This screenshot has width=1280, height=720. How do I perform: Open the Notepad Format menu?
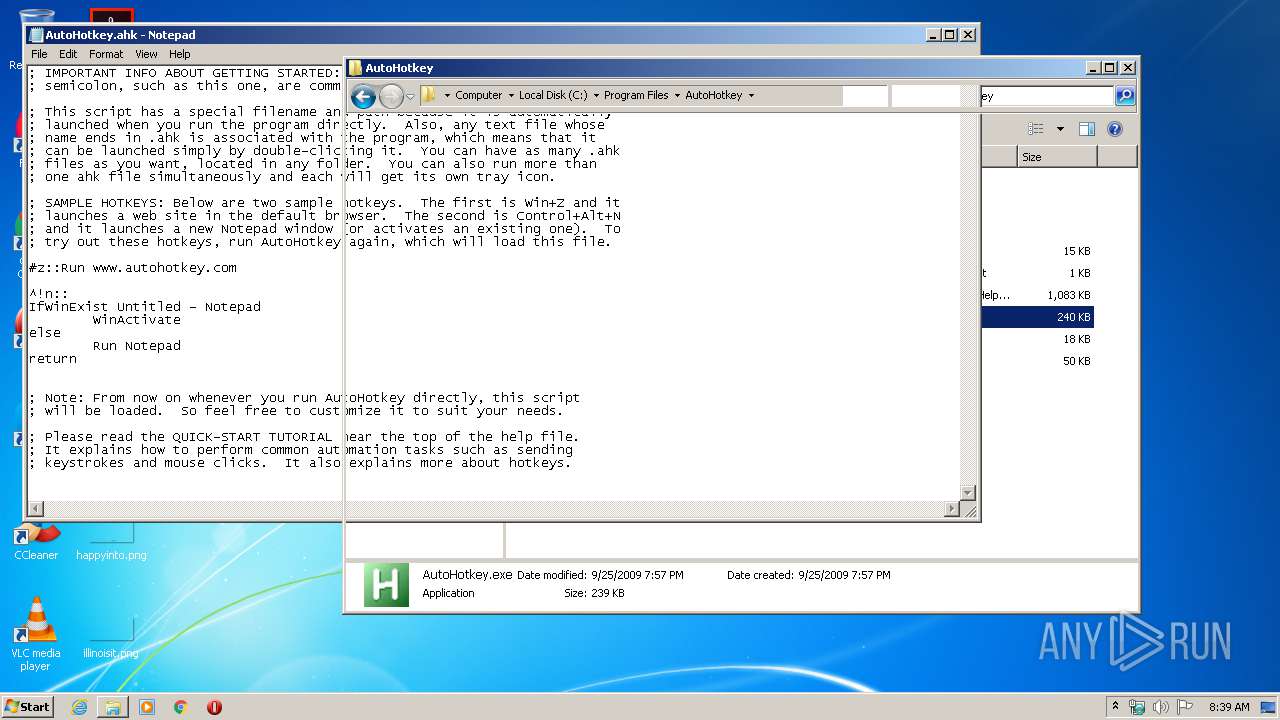(x=106, y=54)
